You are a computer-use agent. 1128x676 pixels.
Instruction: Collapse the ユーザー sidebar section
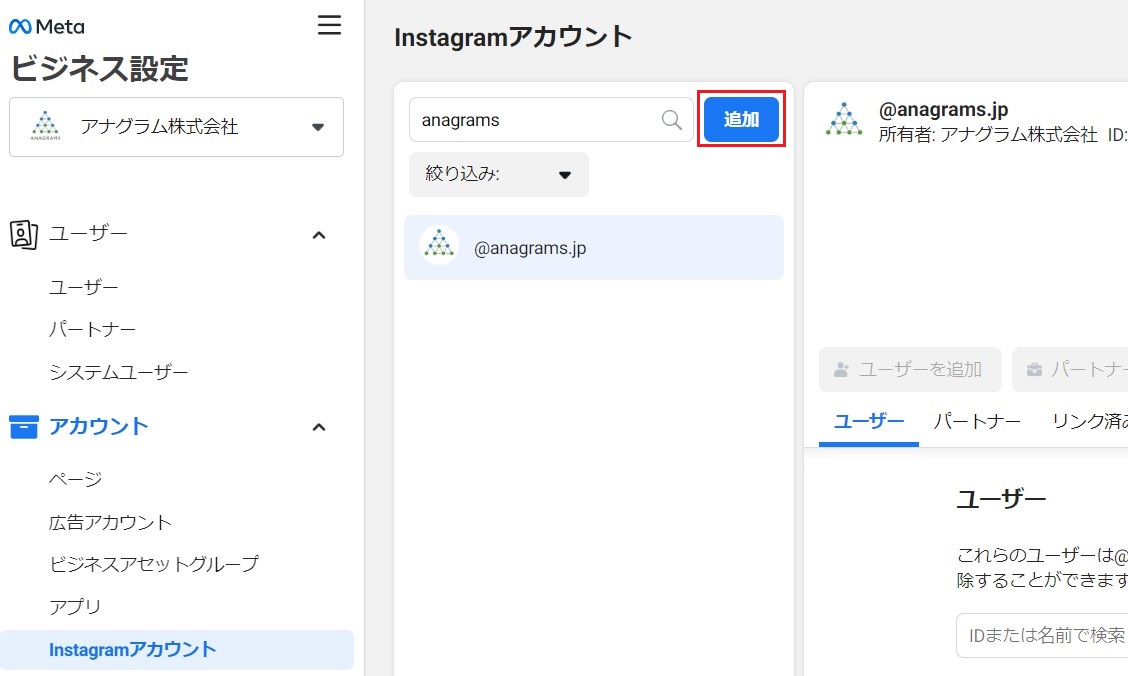click(x=318, y=235)
